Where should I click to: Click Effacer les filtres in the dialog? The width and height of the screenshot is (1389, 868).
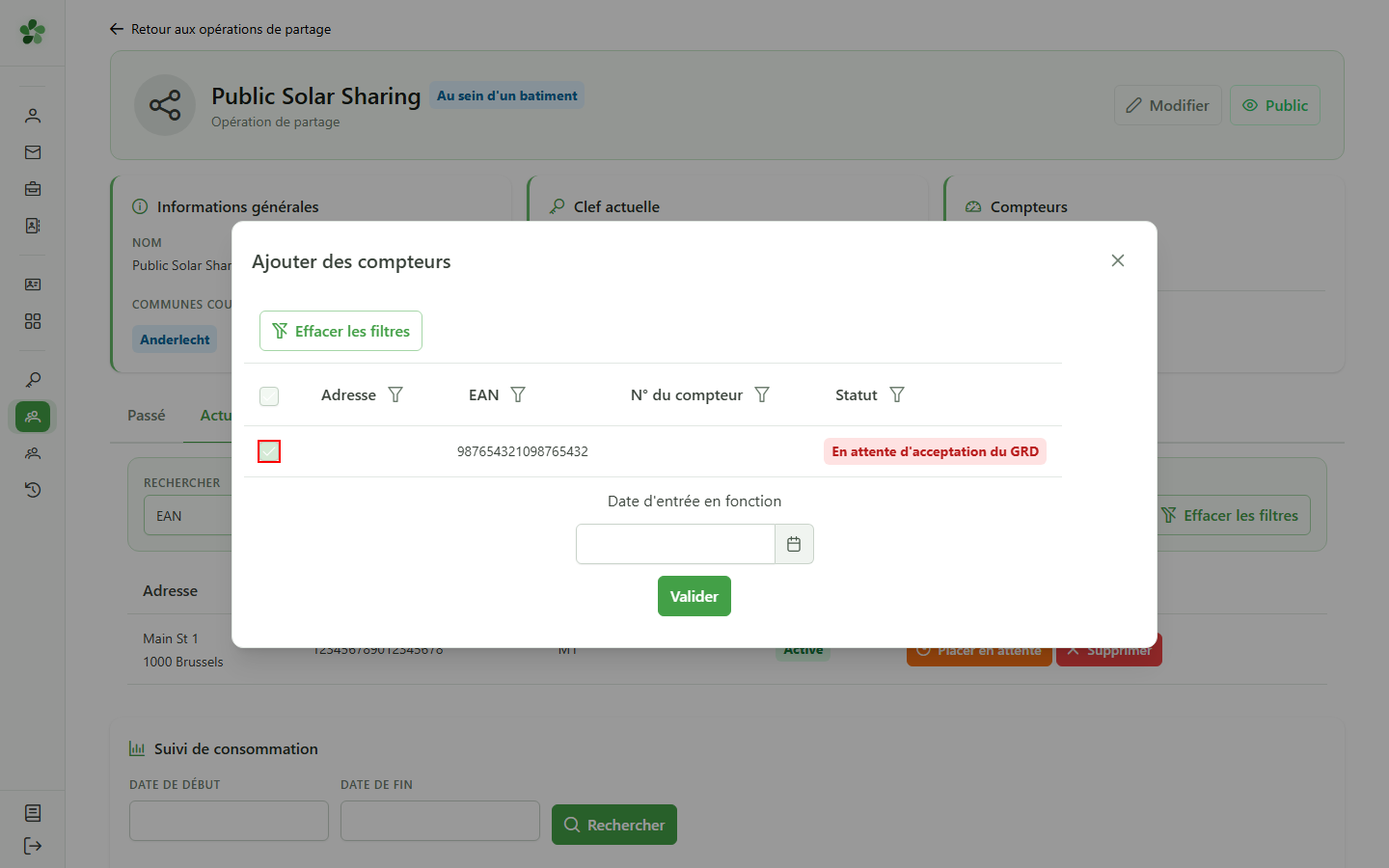[x=340, y=331]
